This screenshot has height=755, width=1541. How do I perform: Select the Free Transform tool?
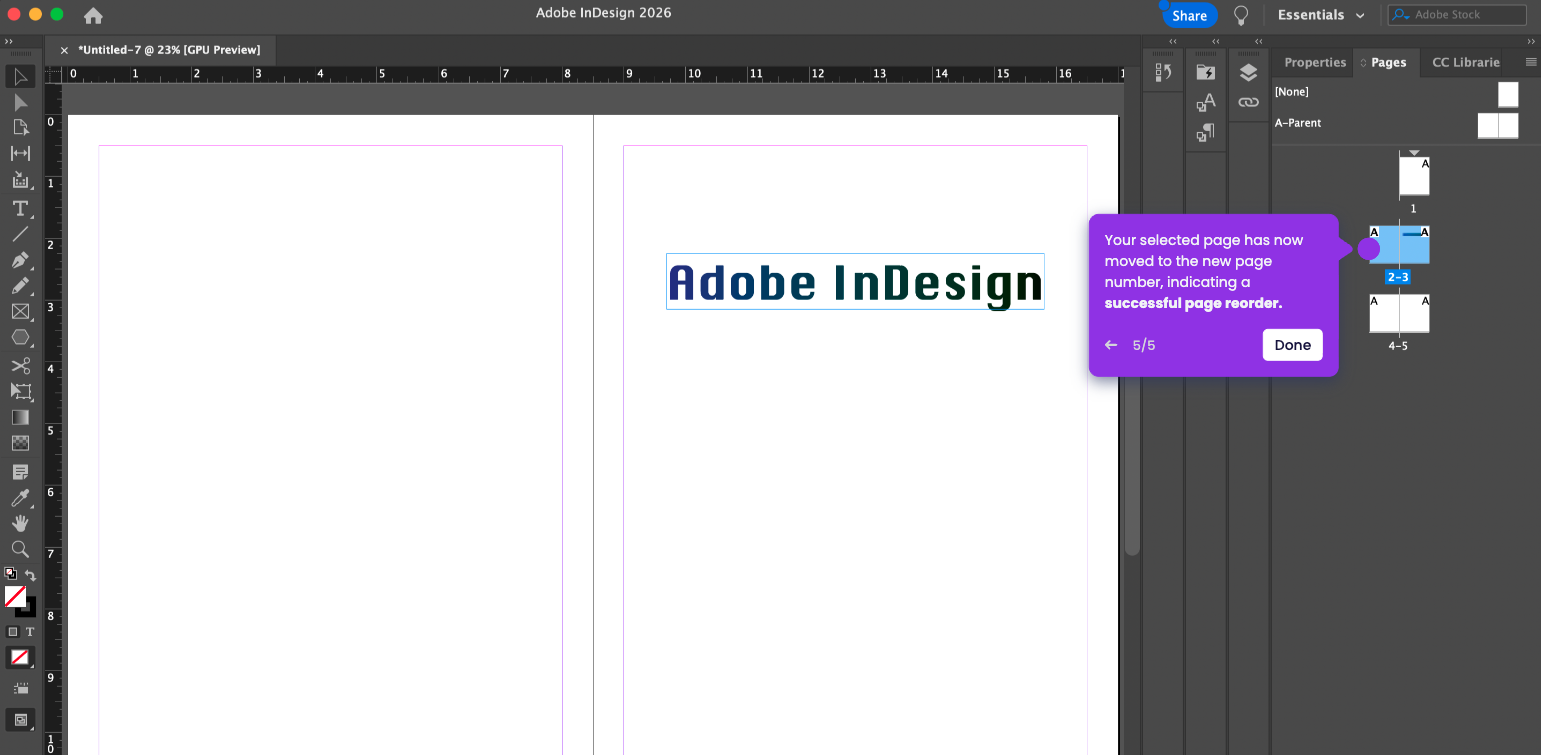20,391
